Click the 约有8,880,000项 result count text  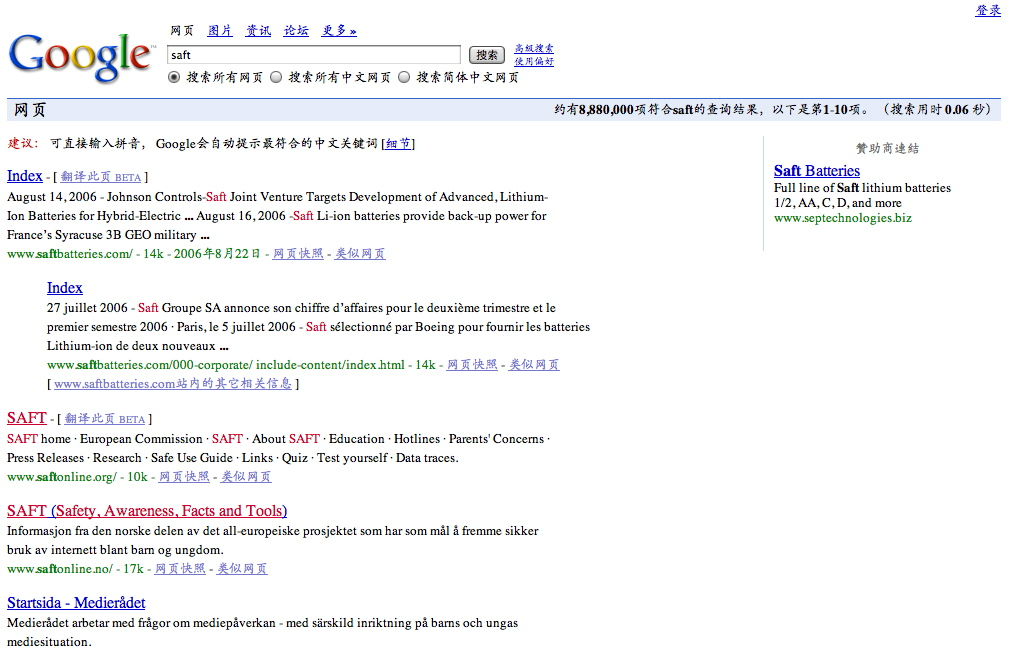599,110
